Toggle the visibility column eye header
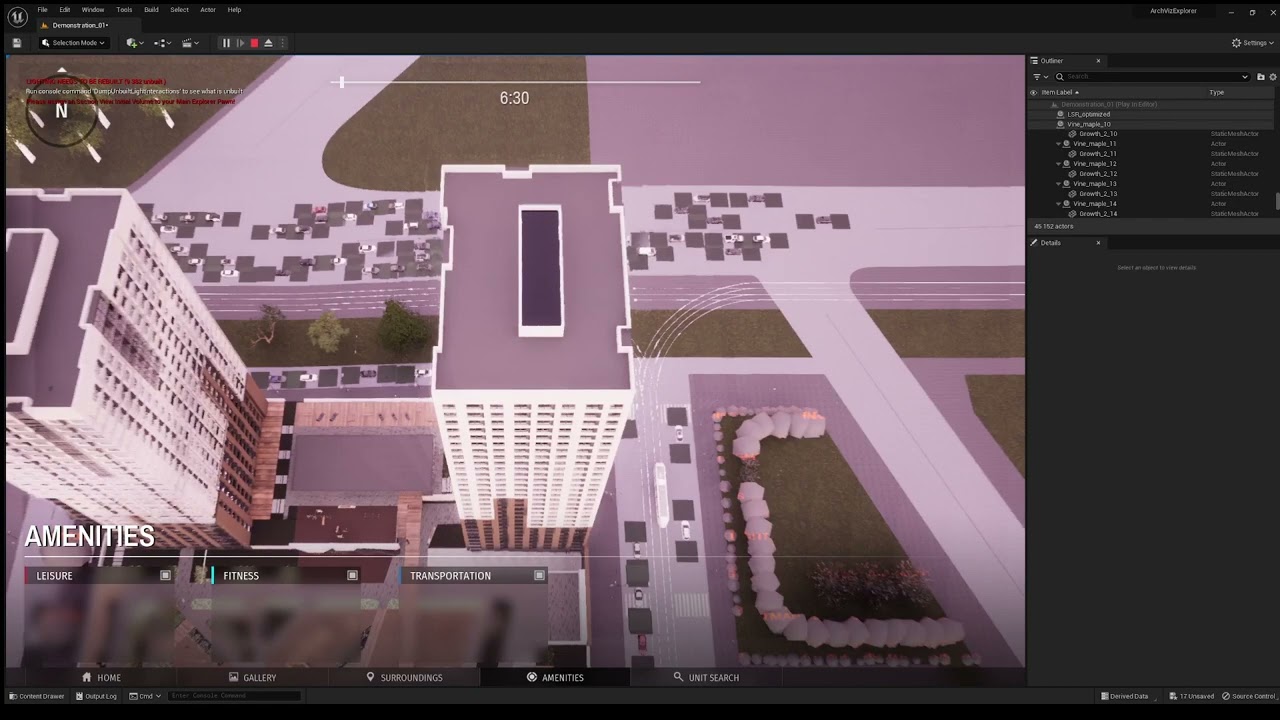This screenshot has height=720, width=1280. click(1034, 92)
